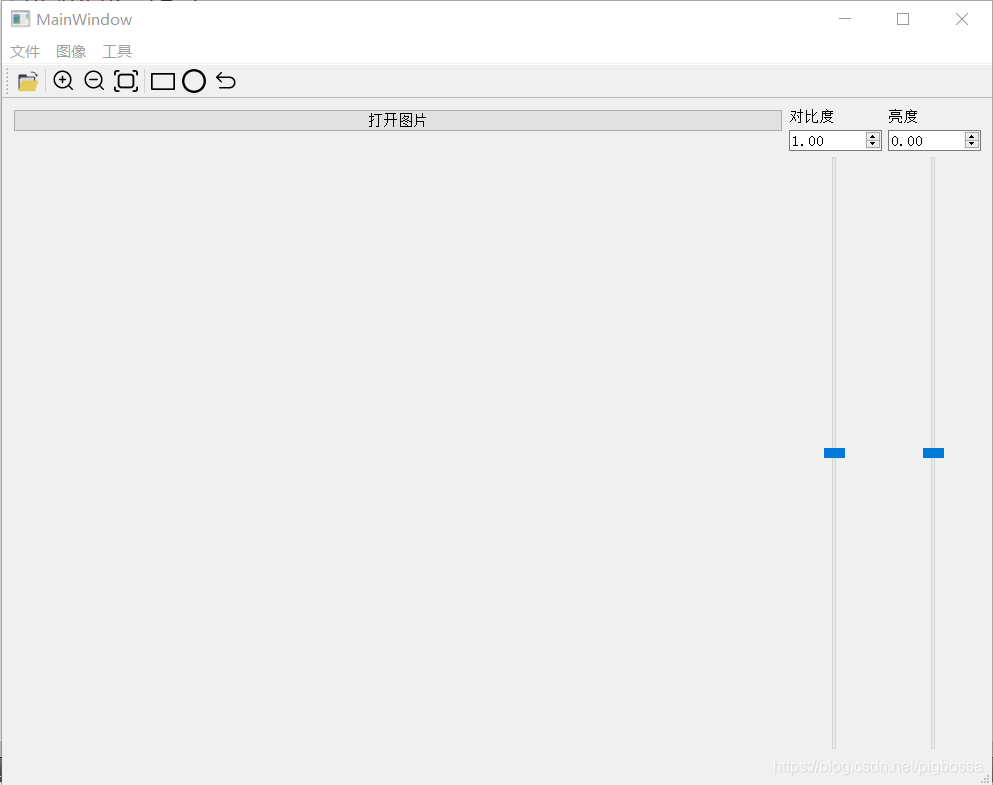The width and height of the screenshot is (993, 785).
Task: Click the 亮度 vertical slider handle
Action: [x=933, y=453]
